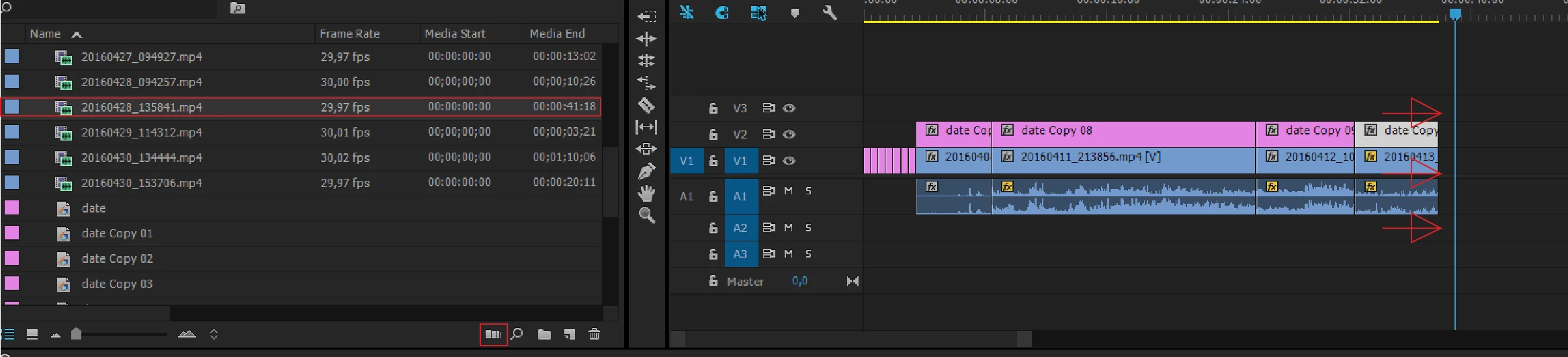Toggle A1 source patching button
The image size is (1568, 357).
[687, 196]
